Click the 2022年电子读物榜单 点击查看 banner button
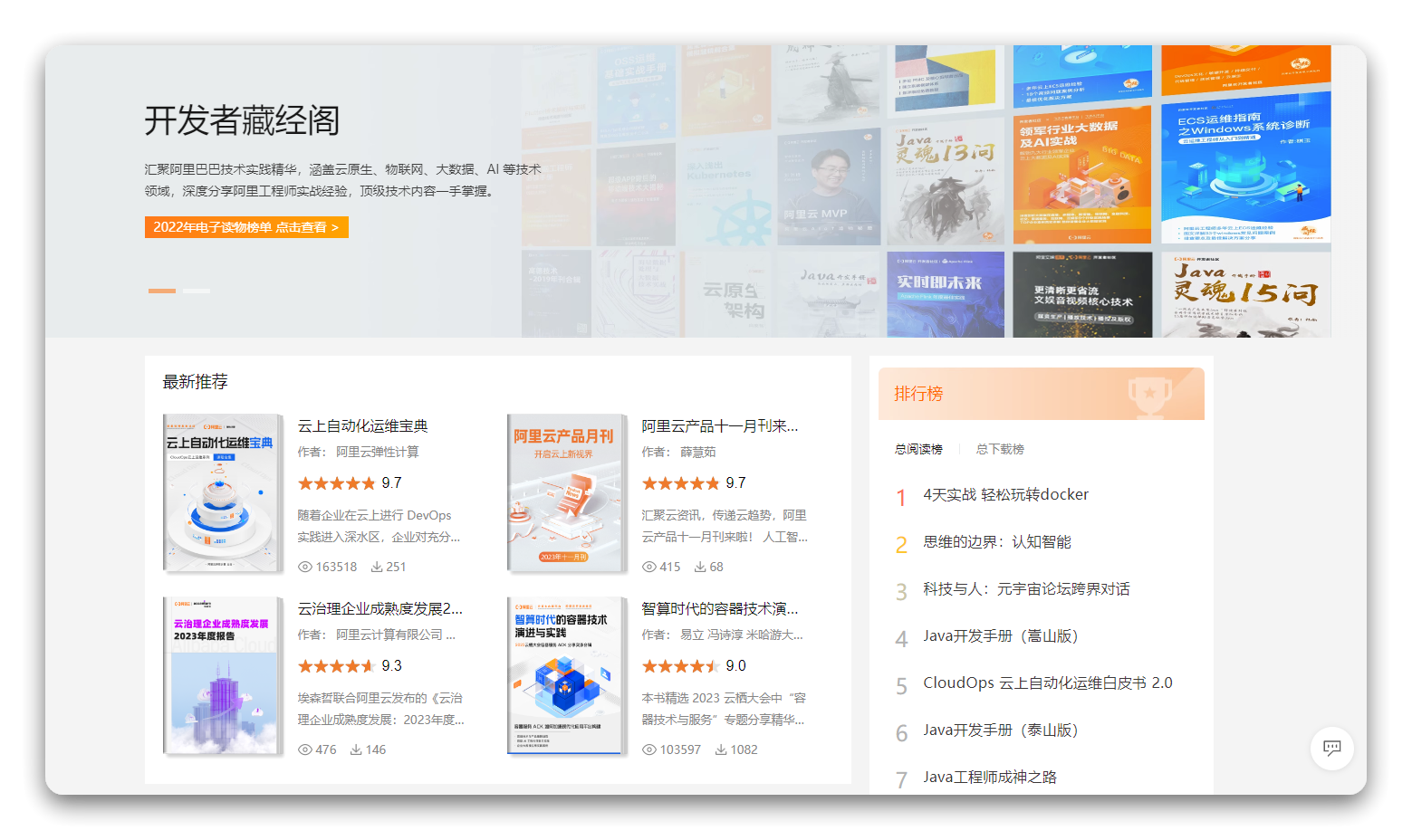Image resolution: width=1412 pixels, height=840 pixels. click(246, 227)
